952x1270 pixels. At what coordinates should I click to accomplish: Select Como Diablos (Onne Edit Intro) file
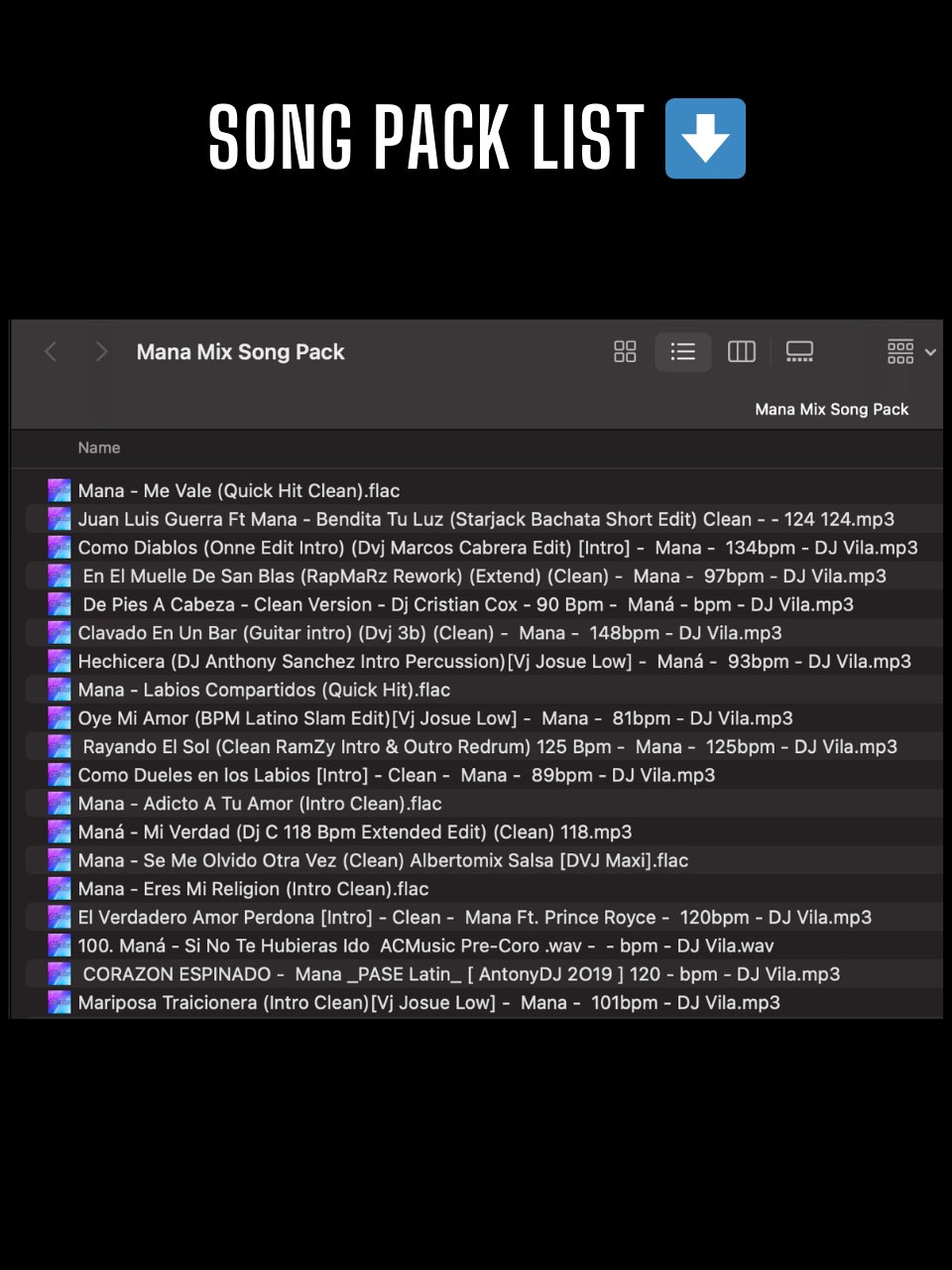point(498,548)
